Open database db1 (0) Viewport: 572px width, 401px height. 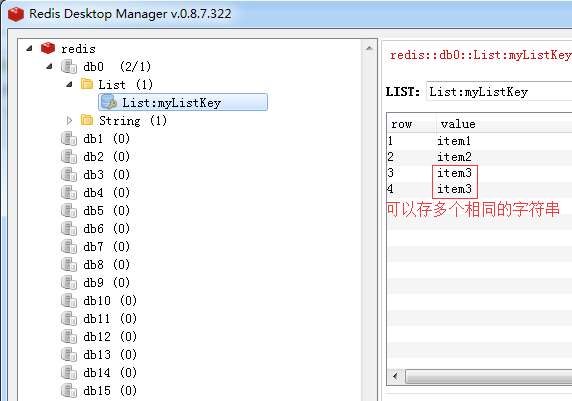click(x=107, y=139)
